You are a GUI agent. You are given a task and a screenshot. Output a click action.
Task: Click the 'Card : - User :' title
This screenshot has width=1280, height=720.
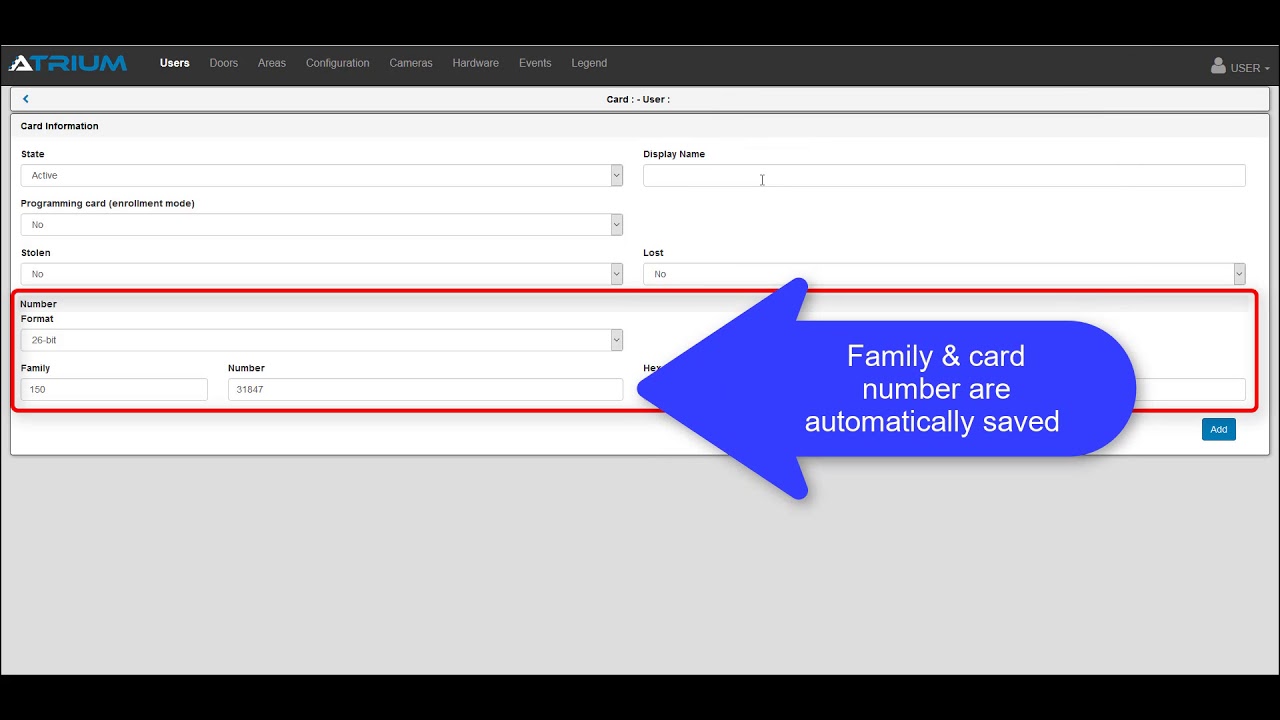[638, 99]
